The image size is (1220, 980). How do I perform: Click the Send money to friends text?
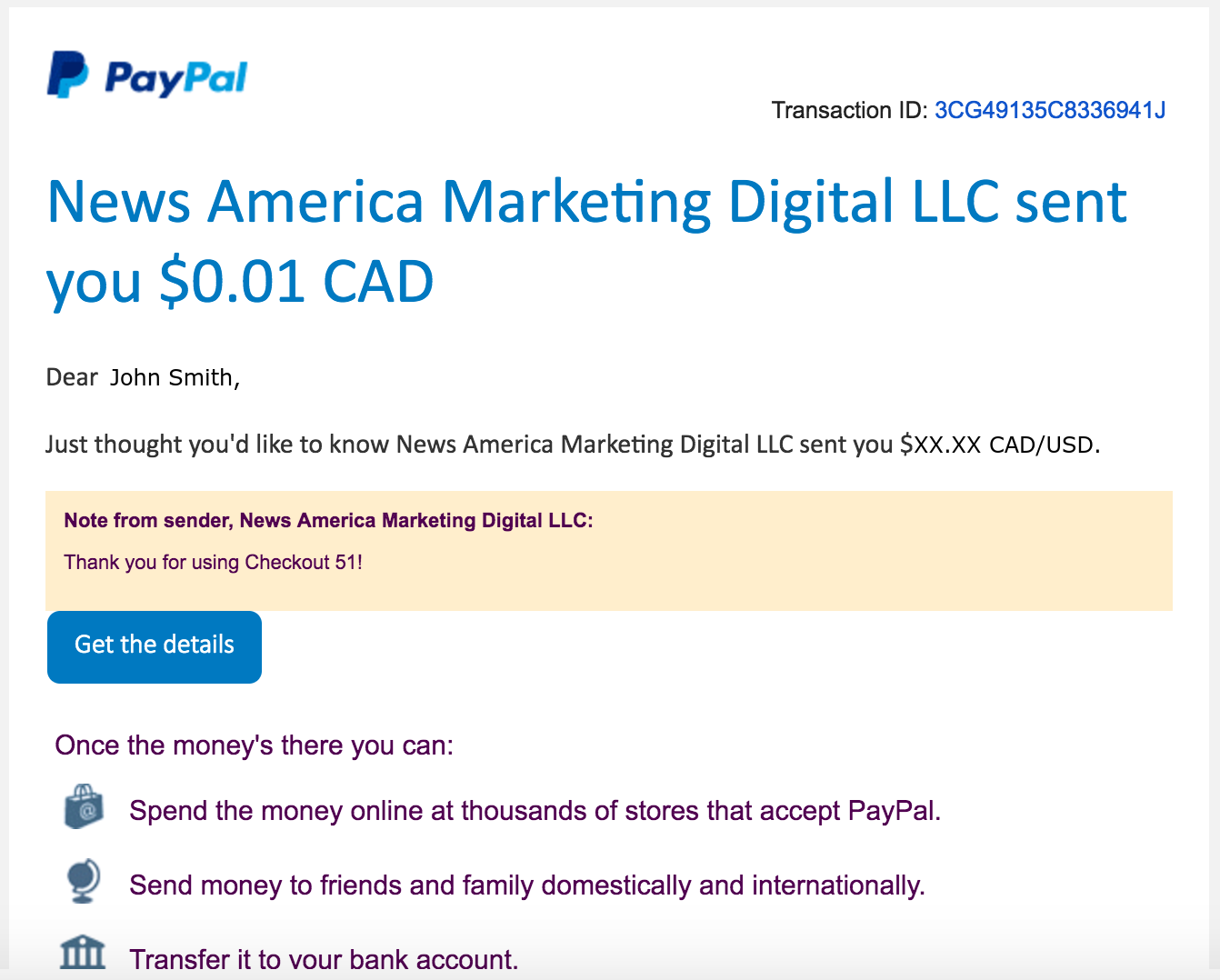[527, 885]
